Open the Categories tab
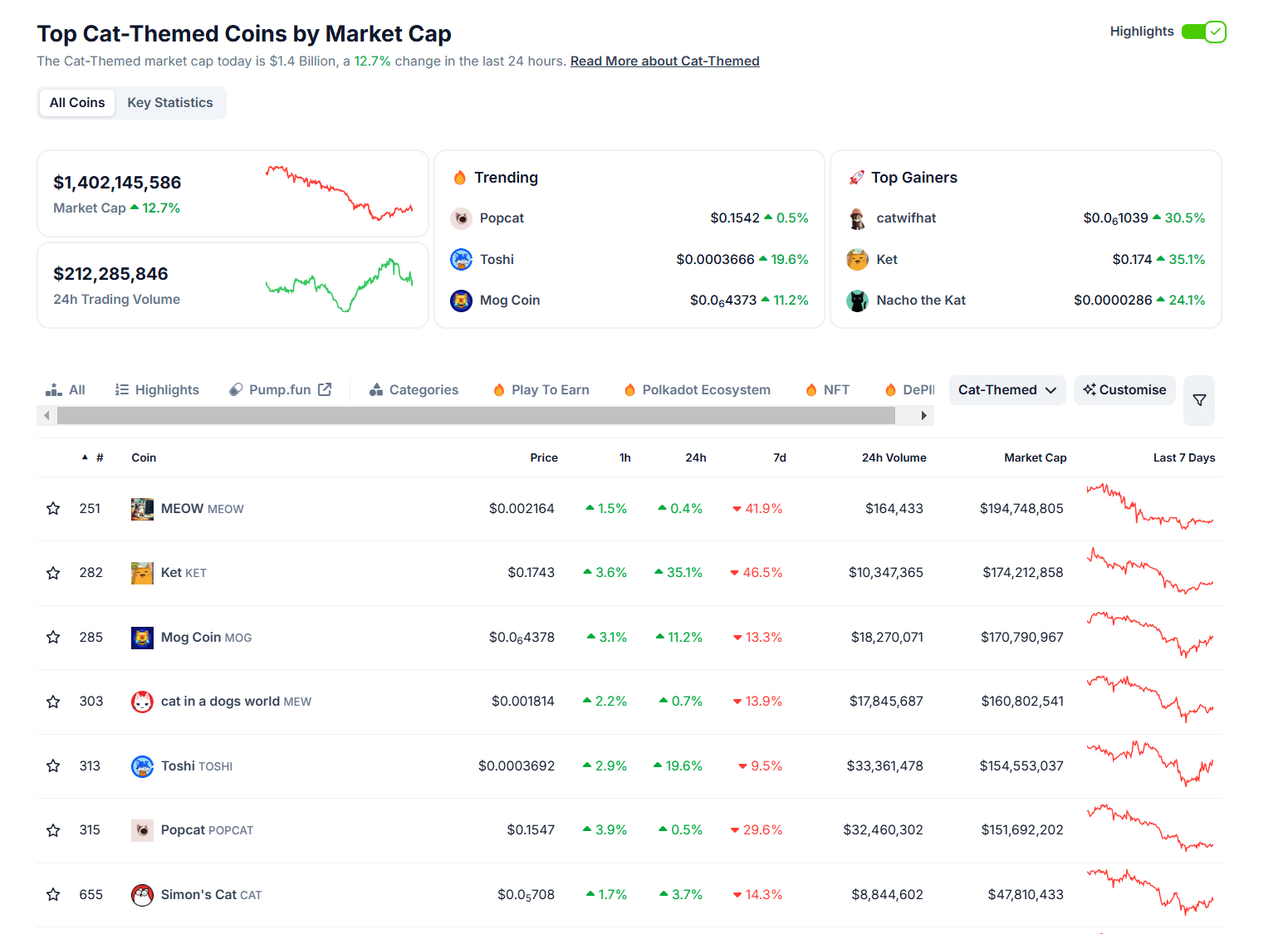The width and height of the screenshot is (1288, 934). (414, 390)
